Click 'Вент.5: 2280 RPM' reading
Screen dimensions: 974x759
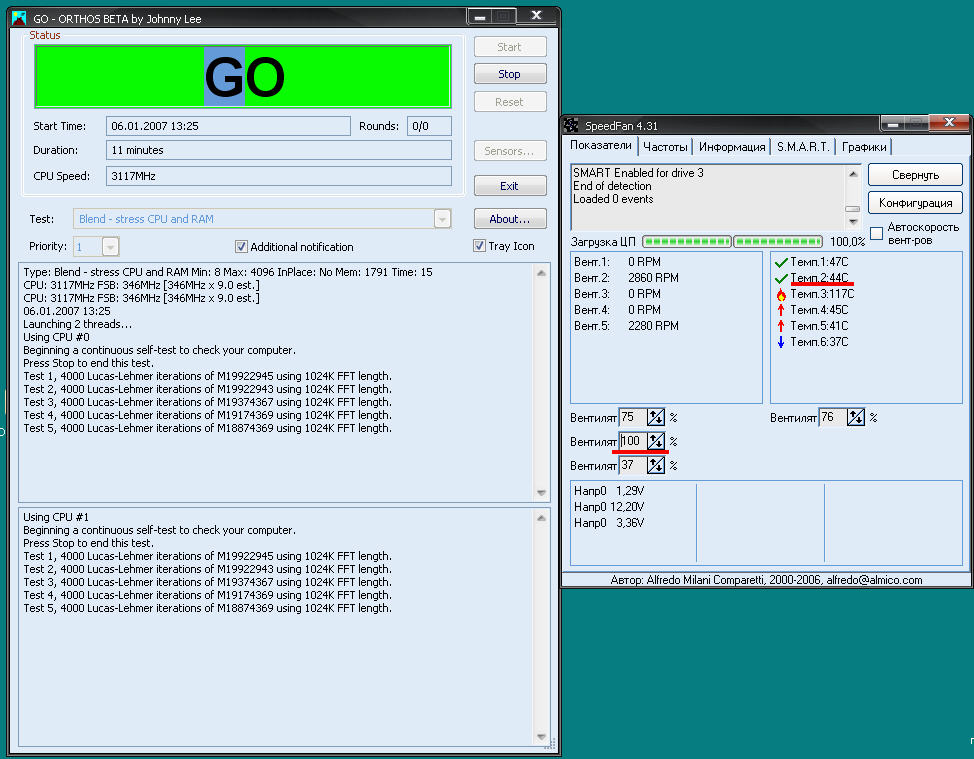coord(626,326)
